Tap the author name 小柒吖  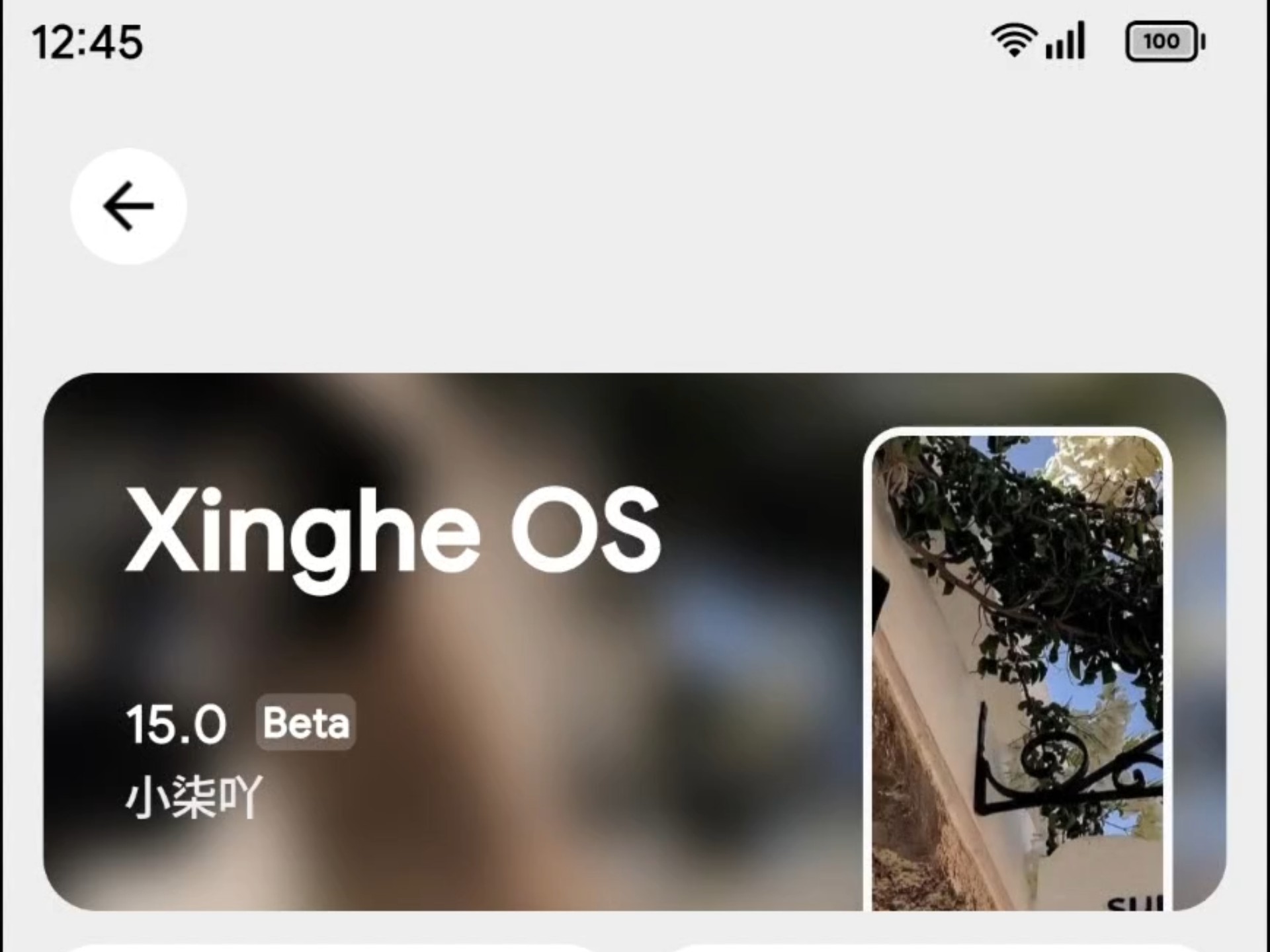[194, 797]
